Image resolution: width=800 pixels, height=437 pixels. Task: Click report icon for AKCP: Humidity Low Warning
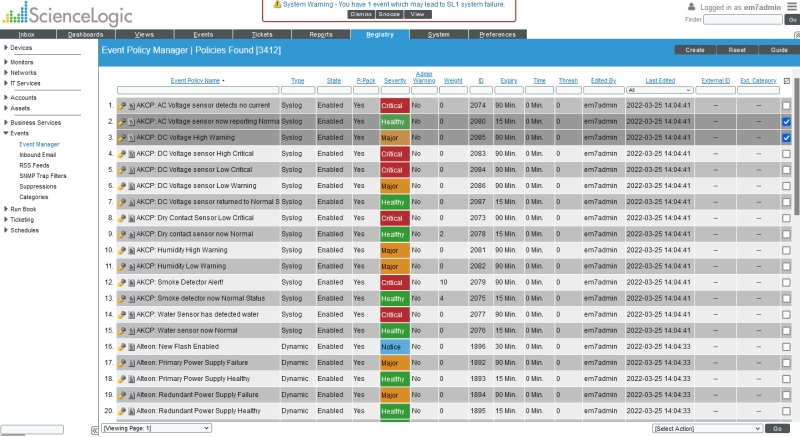(132, 266)
